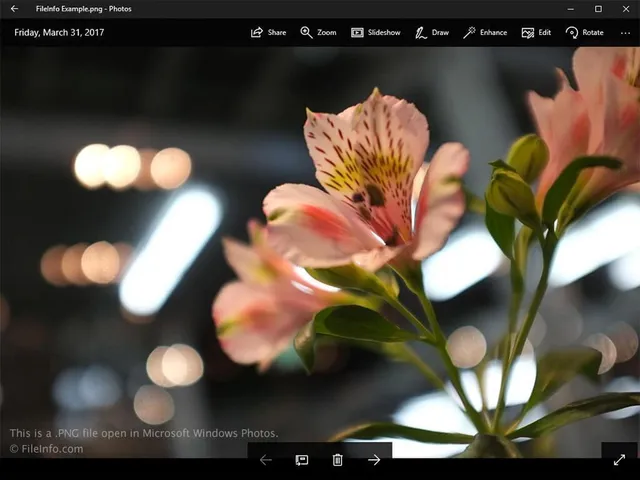The width and height of the screenshot is (640, 480).
Task: Expand the three-dots more options menu
Action: click(x=625, y=32)
